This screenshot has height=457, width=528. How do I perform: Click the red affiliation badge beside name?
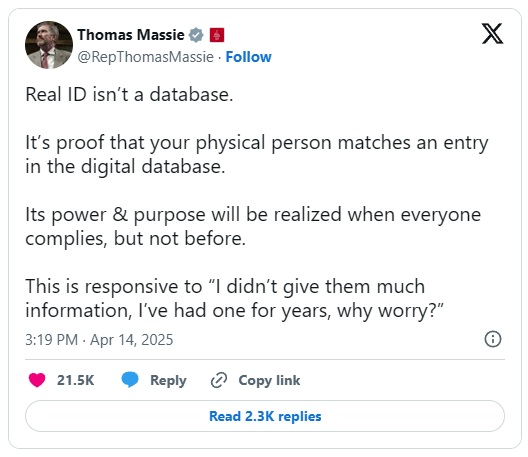[217, 35]
